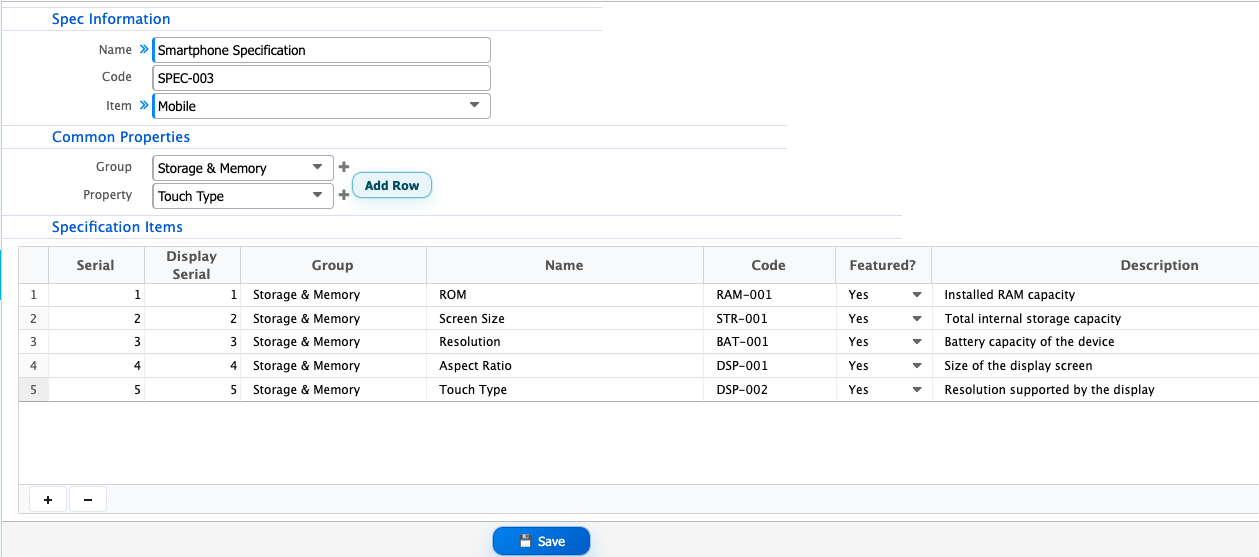The height and width of the screenshot is (557, 1259).
Task: Select row number 2 in the grid
Action: coord(34,319)
